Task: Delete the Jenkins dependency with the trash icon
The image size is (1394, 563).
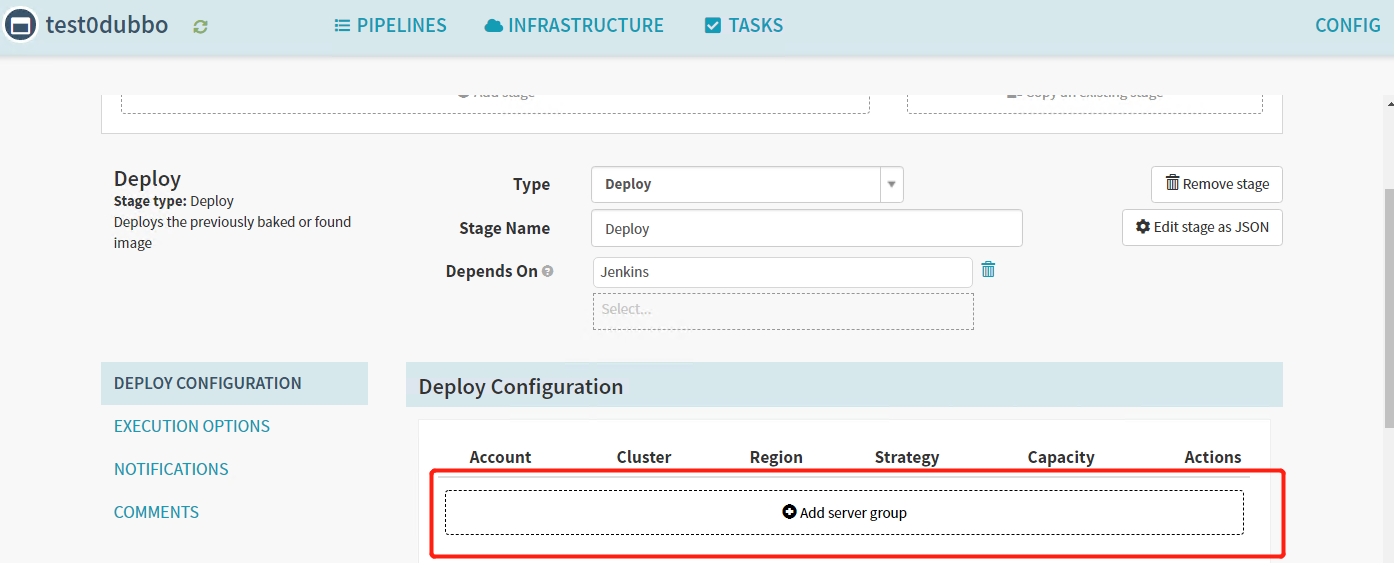Action: point(988,270)
